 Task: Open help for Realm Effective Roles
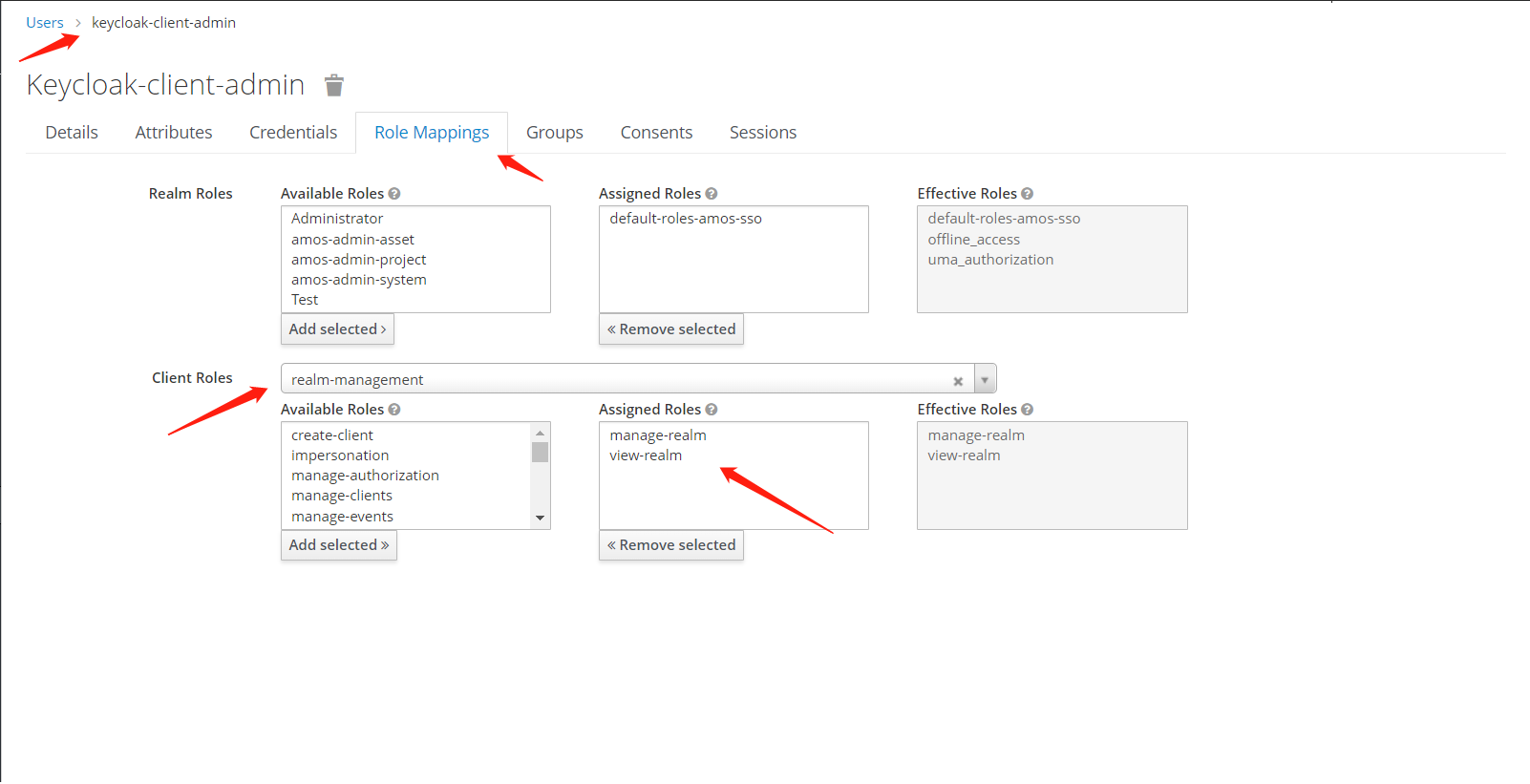pos(1028,194)
